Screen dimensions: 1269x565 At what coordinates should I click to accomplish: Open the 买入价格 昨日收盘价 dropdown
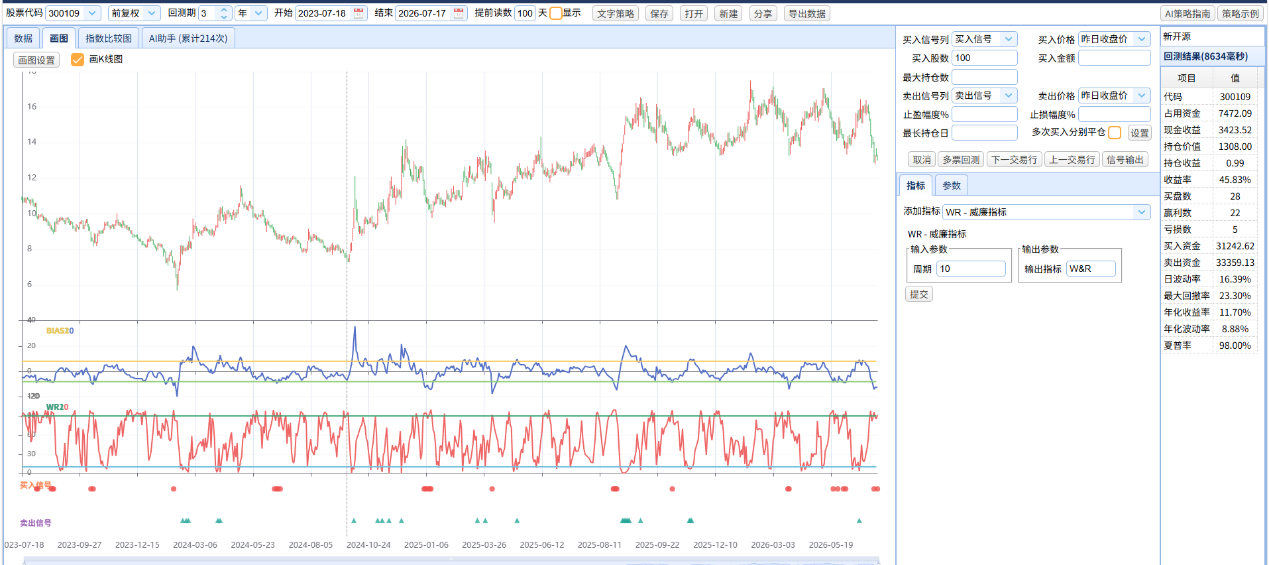tap(1114, 39)
